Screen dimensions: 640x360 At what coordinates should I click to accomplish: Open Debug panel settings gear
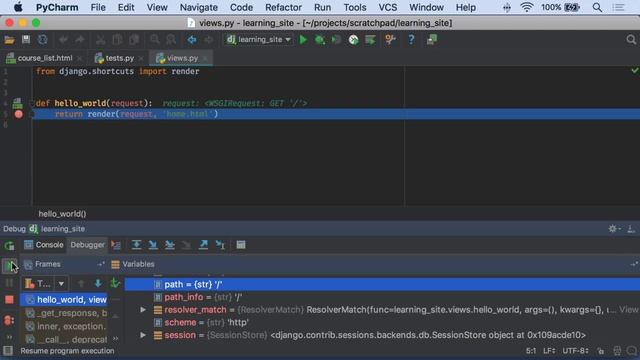point(613,229)
